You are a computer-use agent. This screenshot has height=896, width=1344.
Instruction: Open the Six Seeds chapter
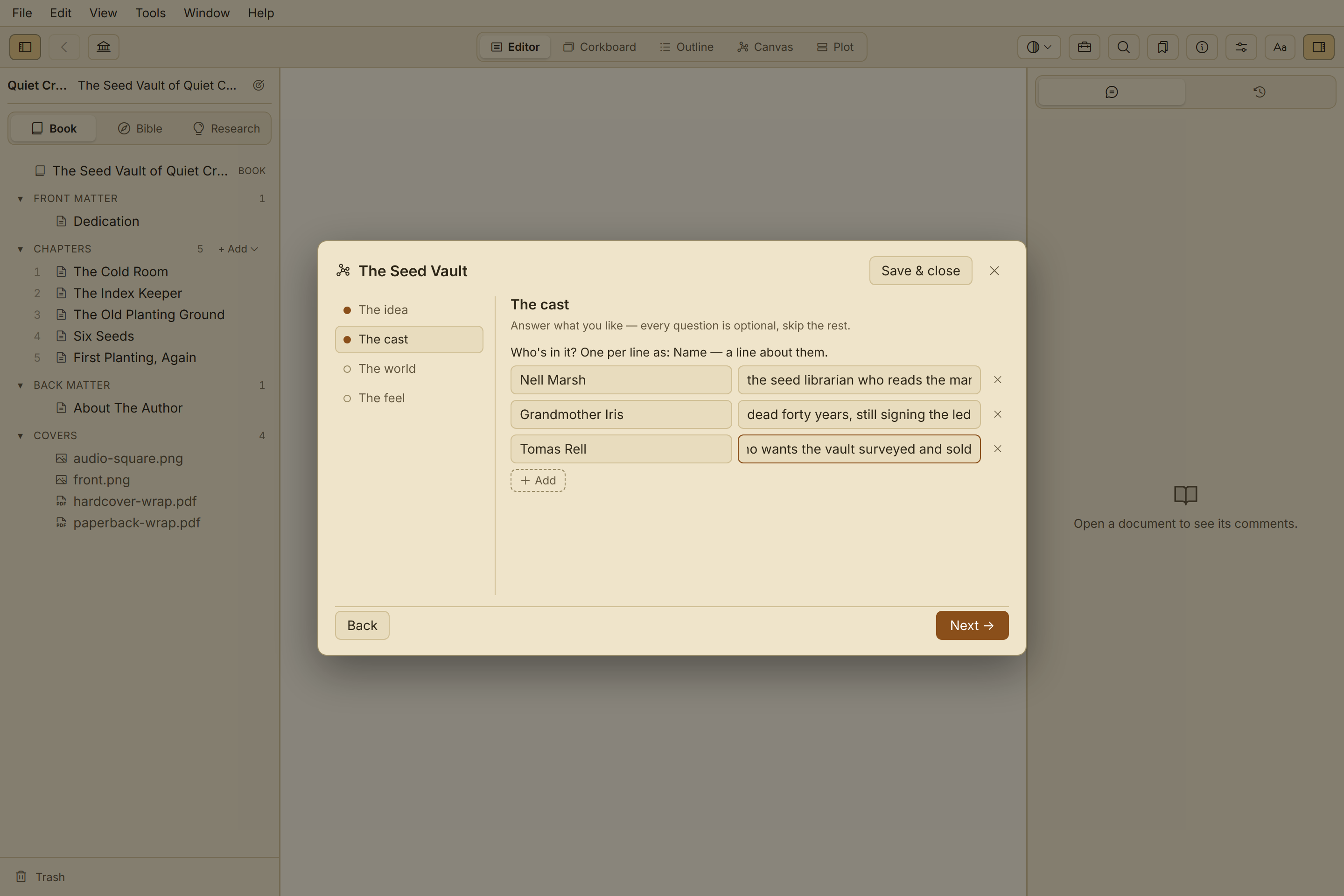click(104, 336)
